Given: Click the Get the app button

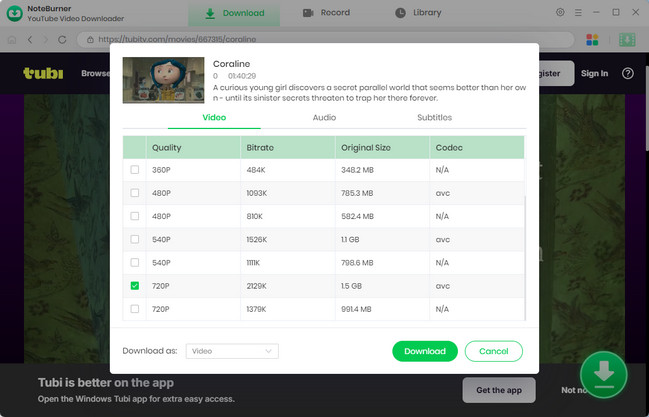Looking at the screenshot, I should tap(499, 389).
